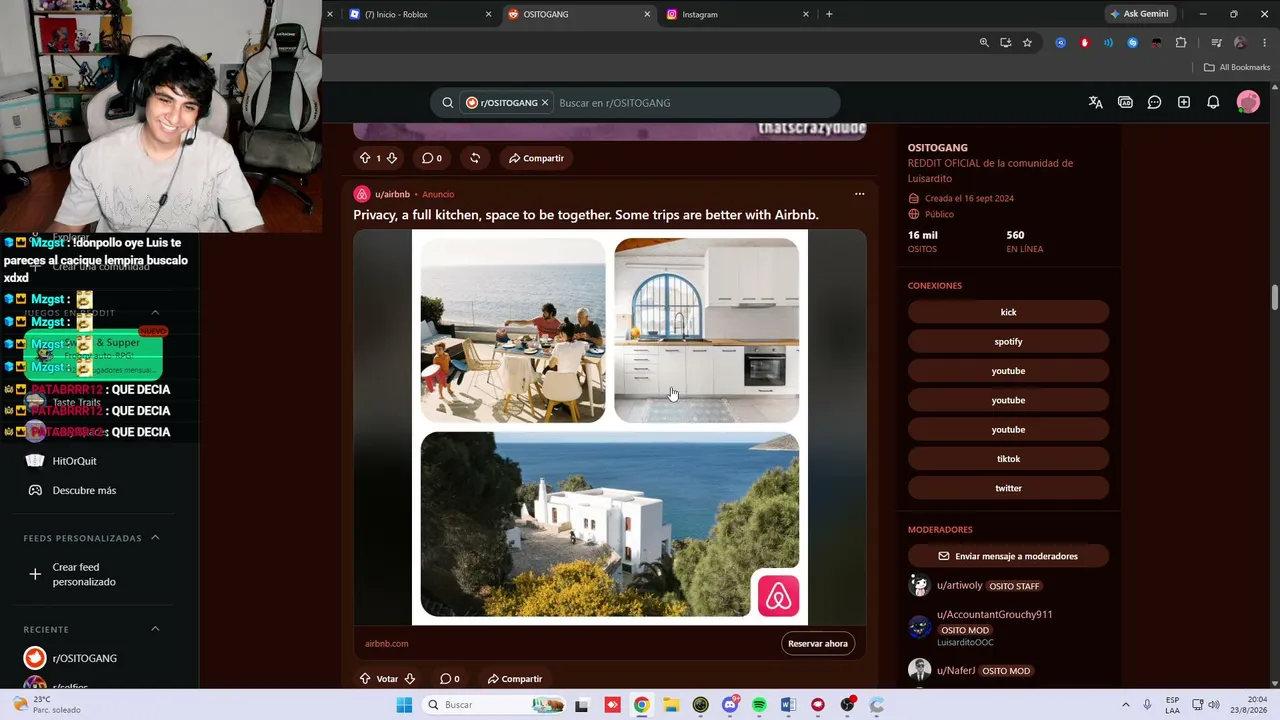Click the Reservar ahora button
The image size is (1280, 720).
pyautogui.click(x=818, y=644)
